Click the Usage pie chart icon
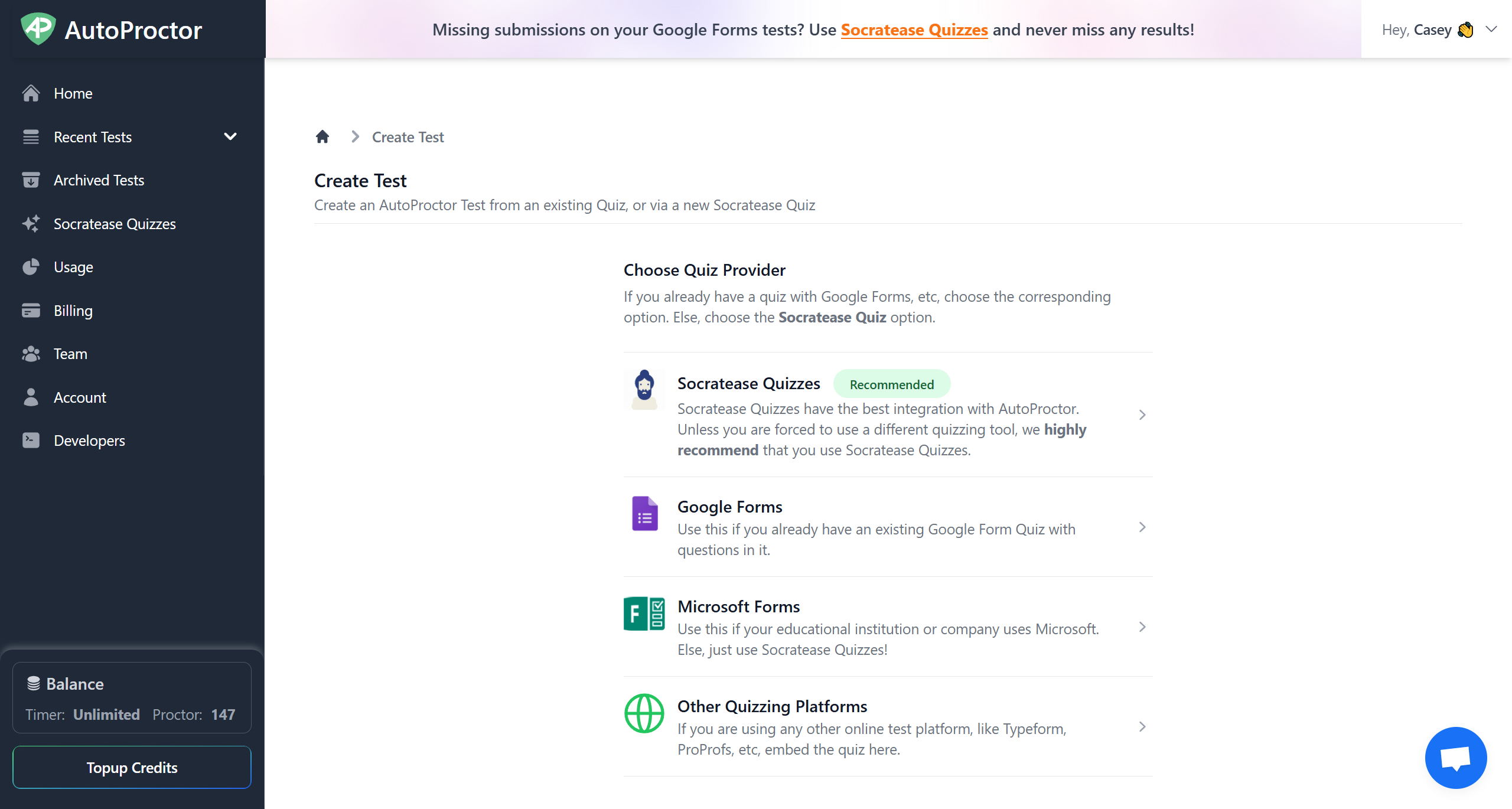The image size is (1512, 809). 31,267
